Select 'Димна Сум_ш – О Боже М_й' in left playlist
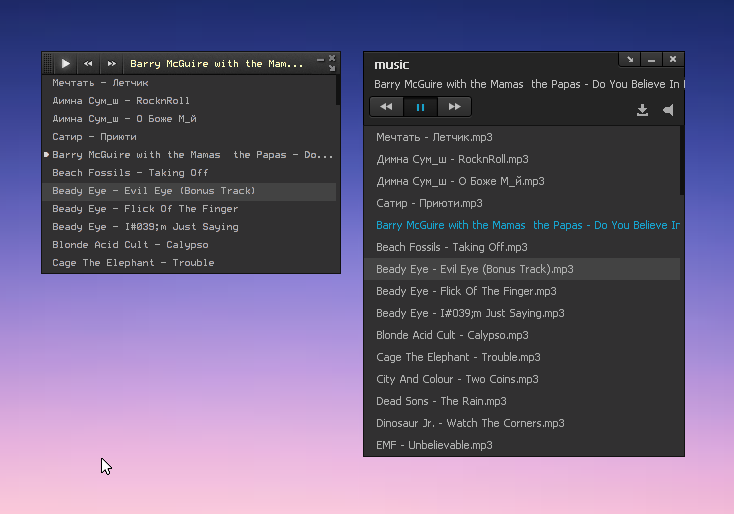The height and width of the screenshot is (514, 734). 189,119
